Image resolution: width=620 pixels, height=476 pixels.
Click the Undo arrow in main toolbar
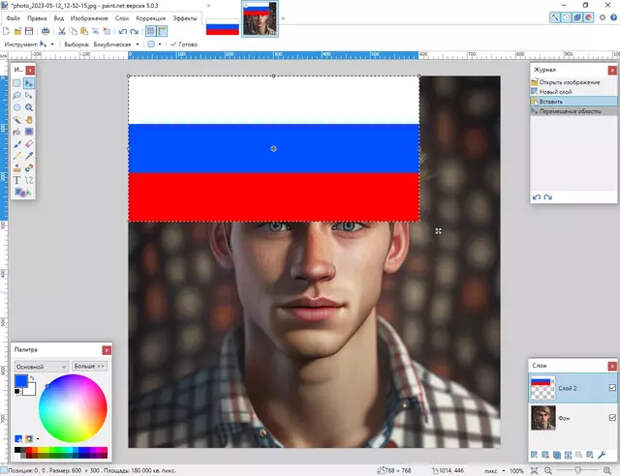click(123, 31)
